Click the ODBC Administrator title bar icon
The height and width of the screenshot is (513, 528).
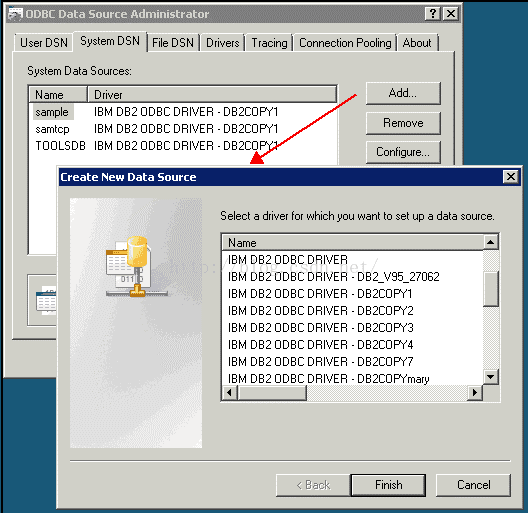click(x=15, y=14)
